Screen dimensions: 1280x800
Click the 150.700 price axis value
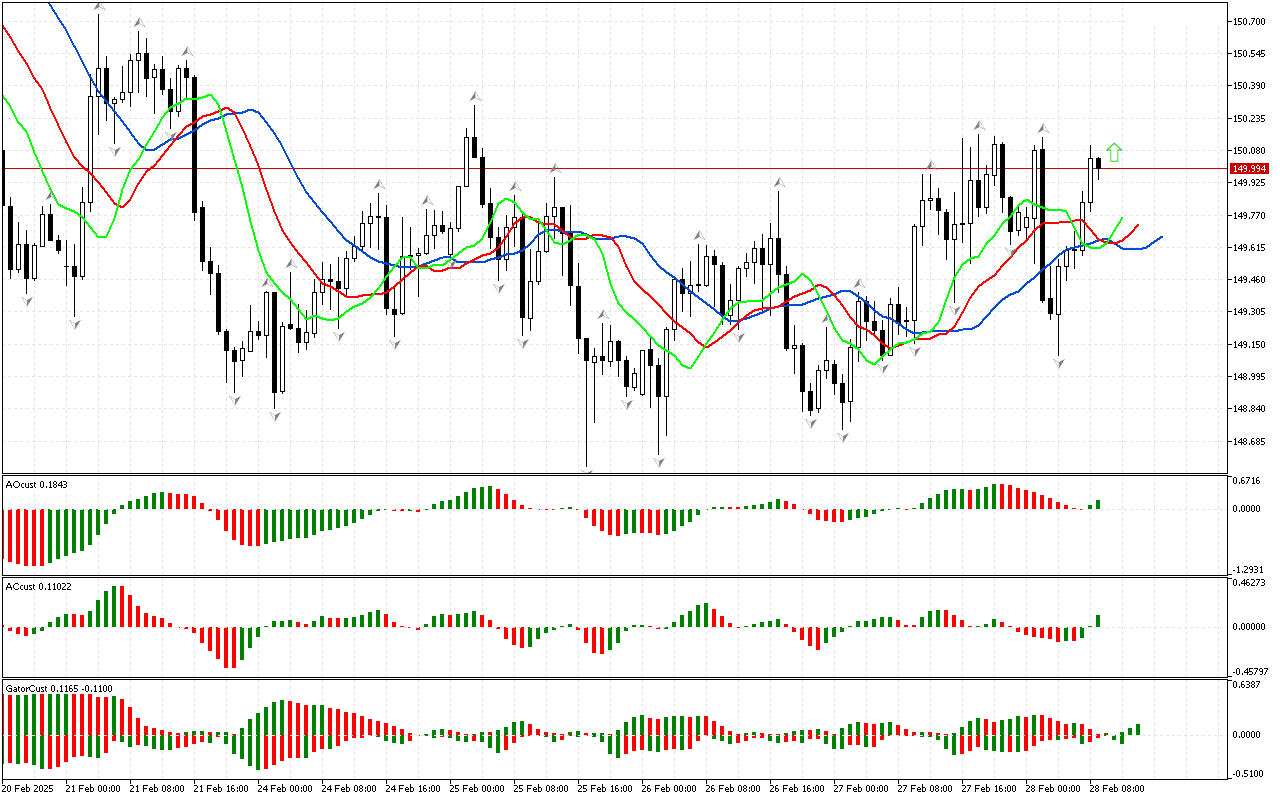pos(1250,21)
